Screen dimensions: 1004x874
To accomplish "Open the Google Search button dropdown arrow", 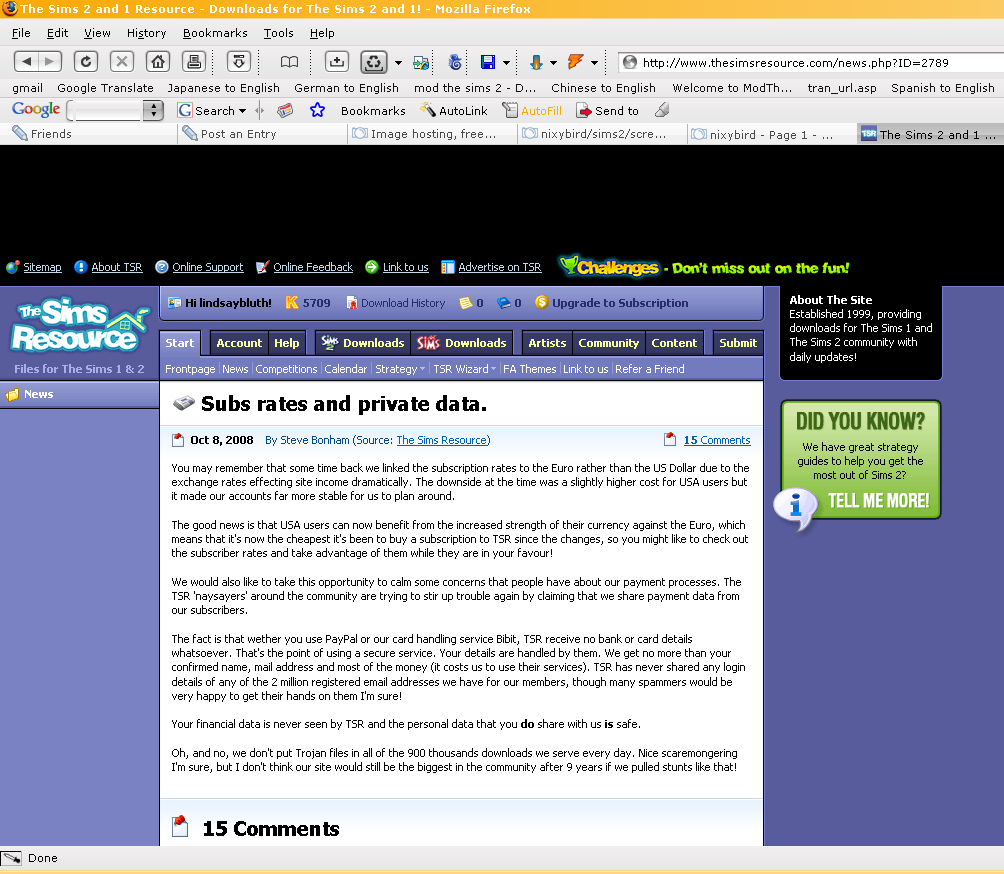I will [x=242, y=111].
